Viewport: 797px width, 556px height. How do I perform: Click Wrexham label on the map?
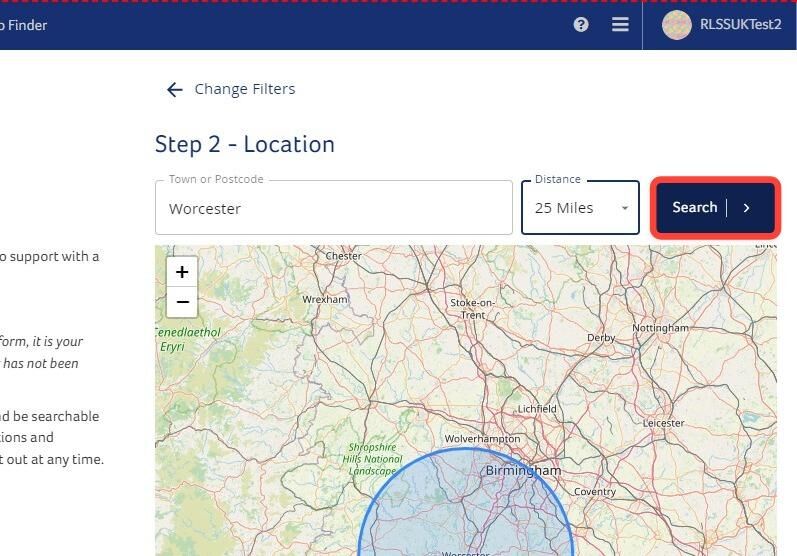pyautogui.click(x=325, y=299)
